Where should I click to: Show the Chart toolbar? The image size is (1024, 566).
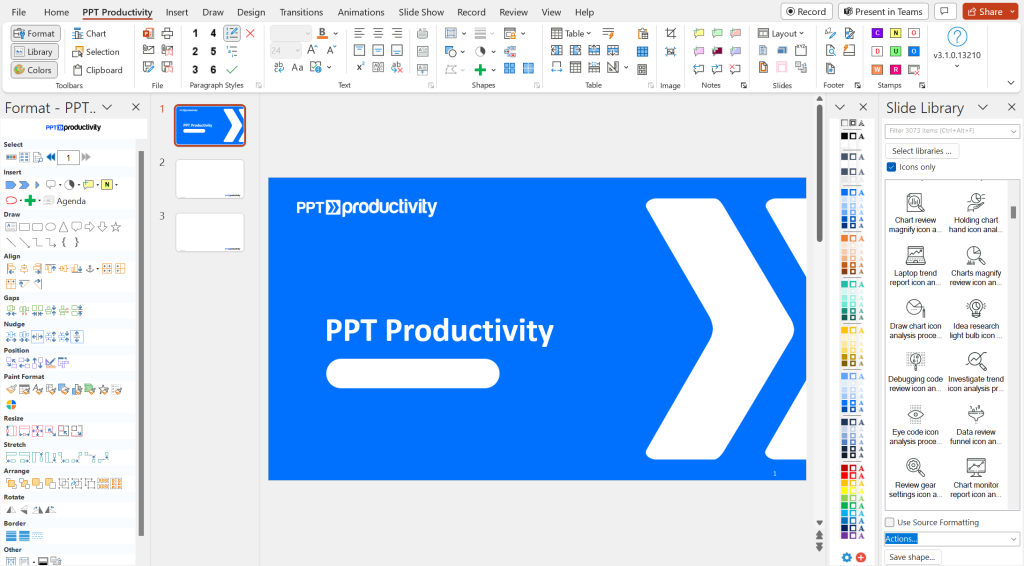point(89,33)
